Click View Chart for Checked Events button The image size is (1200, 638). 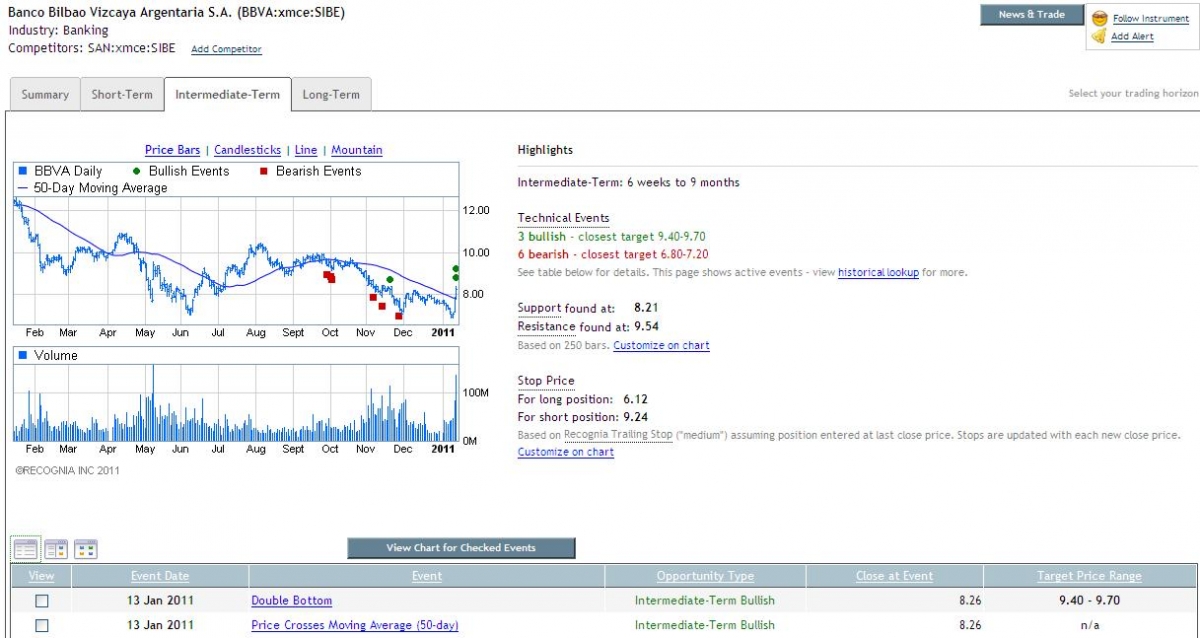(x=461, y=548)
